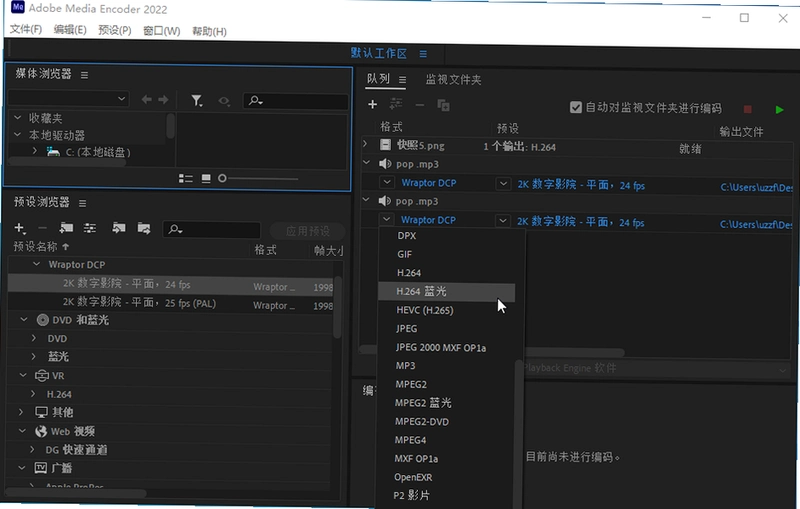
Task: Choose HEVC (H.265) from format list
Action: (424, 310)
